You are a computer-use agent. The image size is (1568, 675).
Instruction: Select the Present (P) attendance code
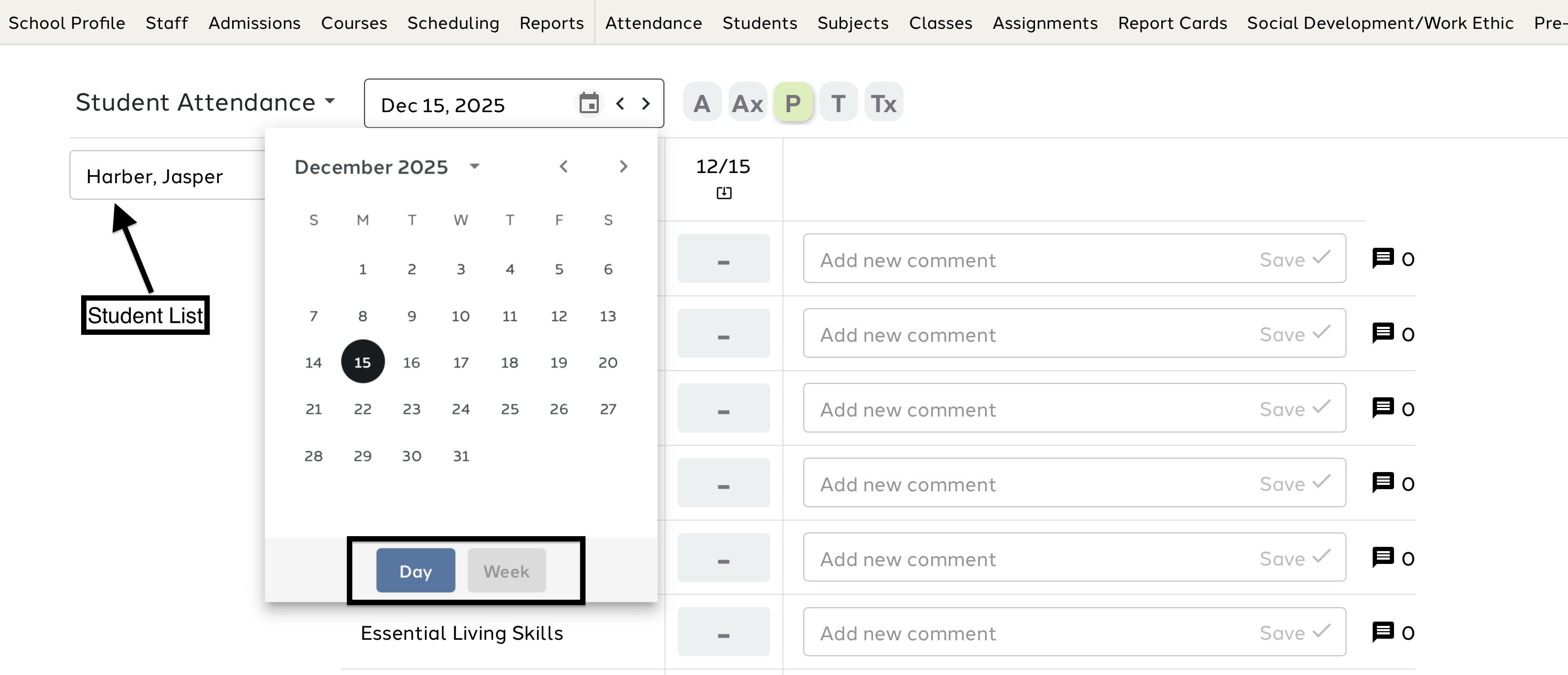(793, 103)
